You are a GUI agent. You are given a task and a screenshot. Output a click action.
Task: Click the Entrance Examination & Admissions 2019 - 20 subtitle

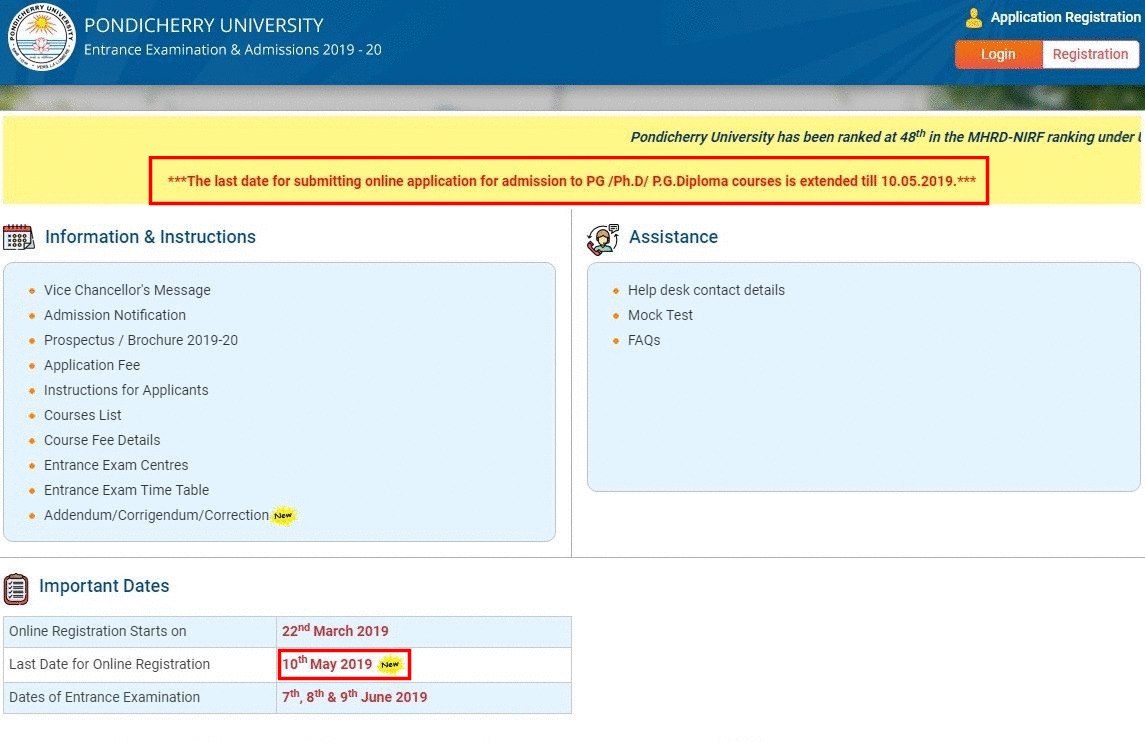coord(233,50)
